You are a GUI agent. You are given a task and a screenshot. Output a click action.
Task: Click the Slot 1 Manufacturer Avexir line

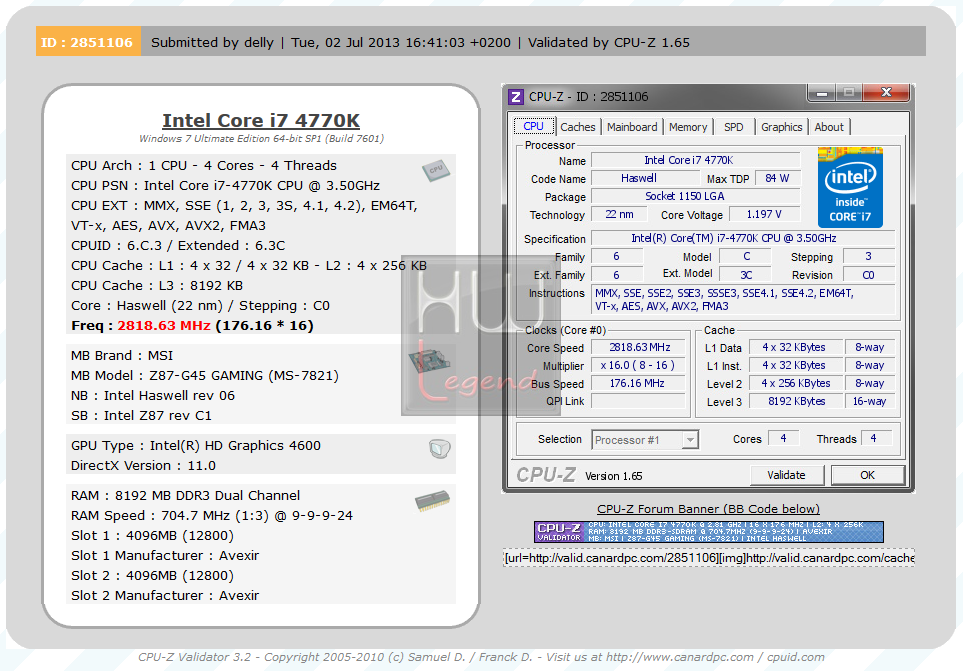(x=165, y=556)
